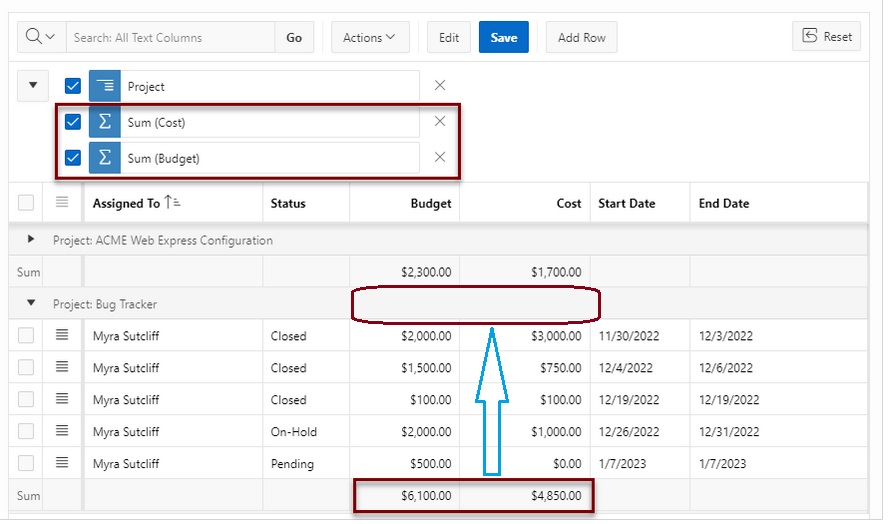Open the header row actions menu icon

point(62,202)
